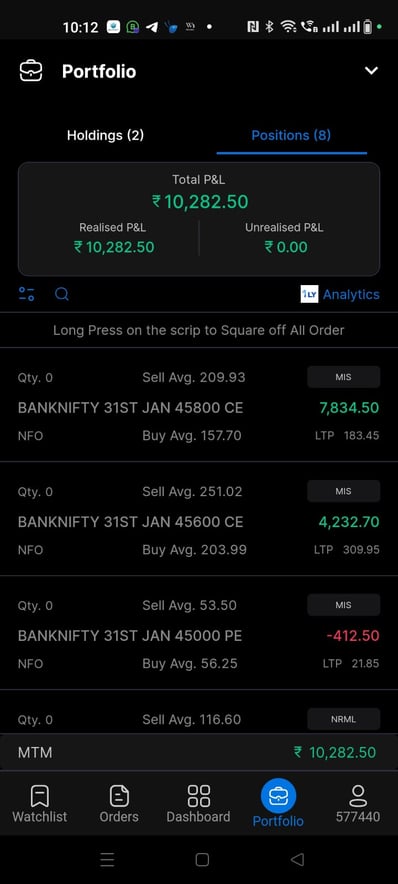Open the filter settings icon
Image resolution: width=398 pixels, height=884 pixels.
tap(26, 294)
